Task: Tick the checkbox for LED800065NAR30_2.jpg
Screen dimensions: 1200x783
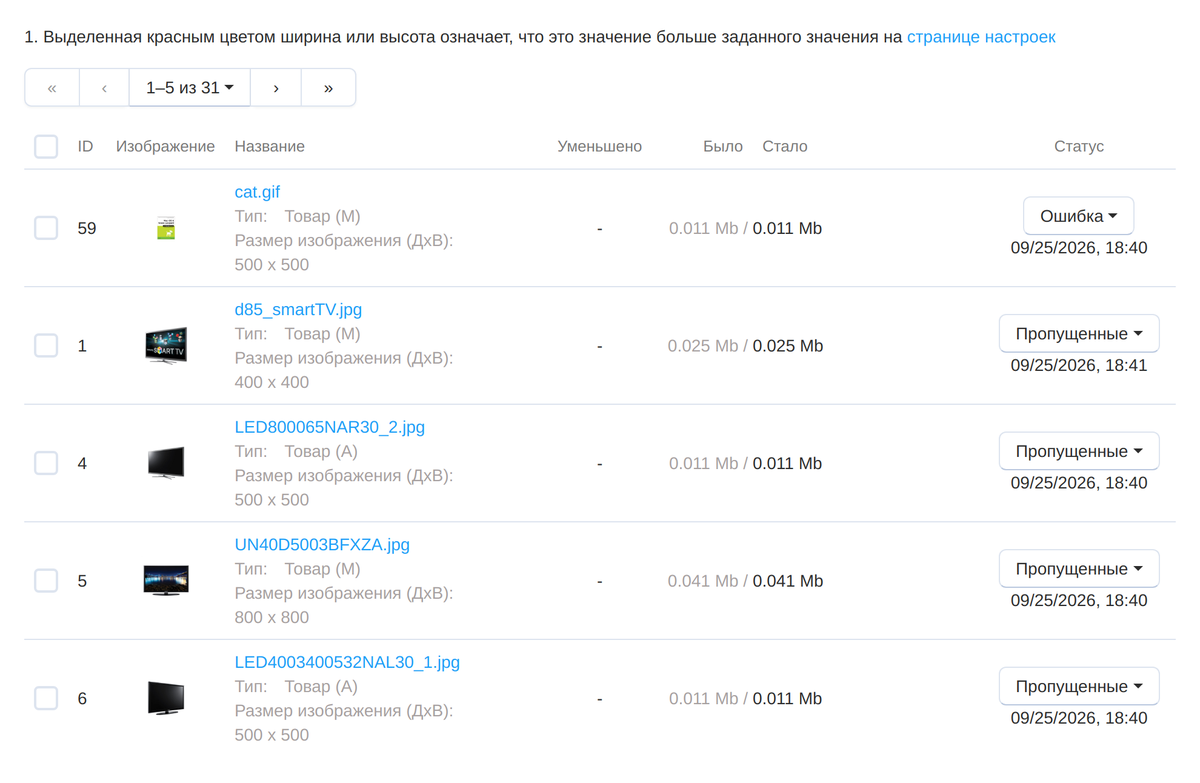Action: point(46,463)
